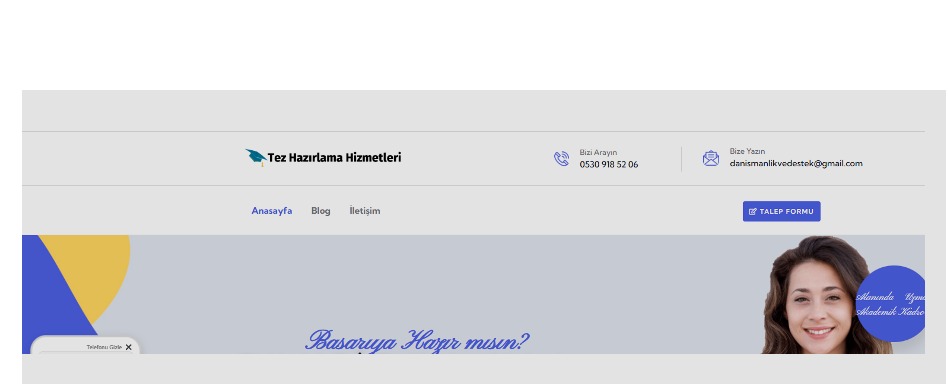This screenshot has height=384, width=948.
Task: Click the 'Bize Yazın' label
Action: tap(747, 151)
